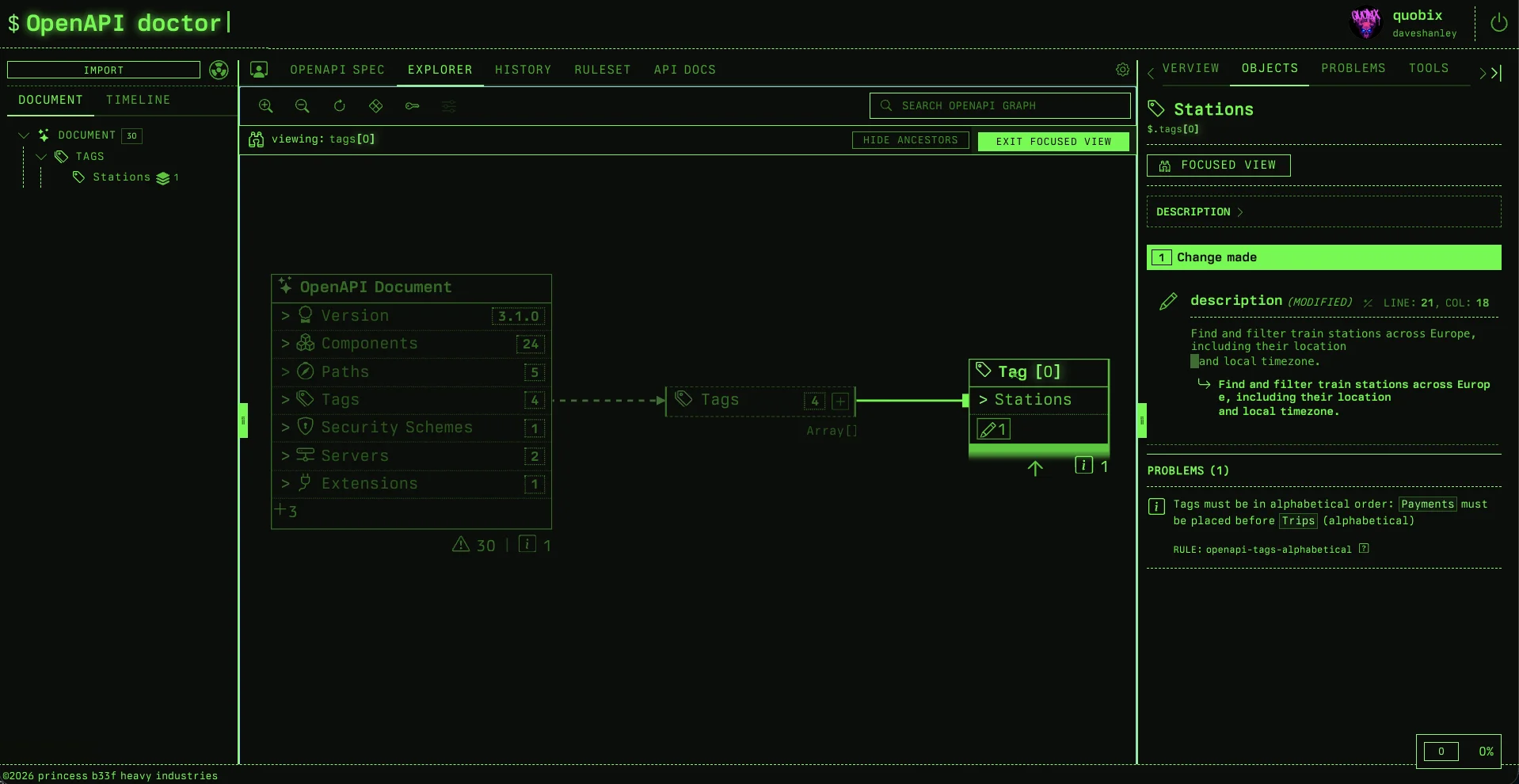Exit the focused view mode
The height and width of the screenshot is (784, 1519).
[1053, 141]
